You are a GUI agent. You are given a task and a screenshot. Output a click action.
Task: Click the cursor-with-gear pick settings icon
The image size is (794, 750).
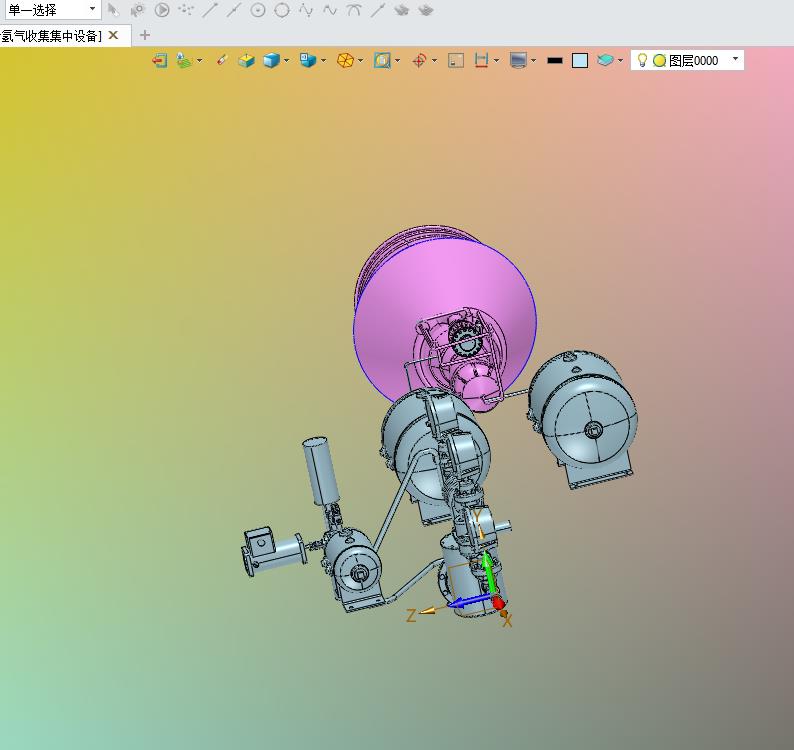click(x=137, y=10)
